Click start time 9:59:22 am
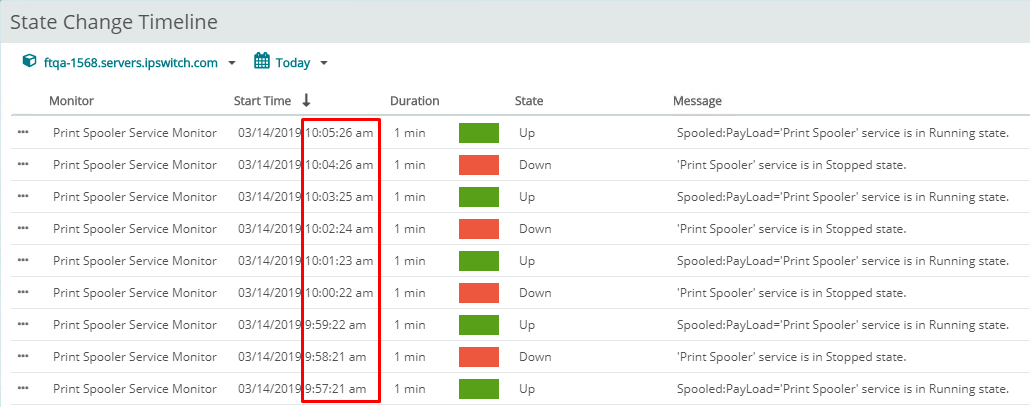 336,324
